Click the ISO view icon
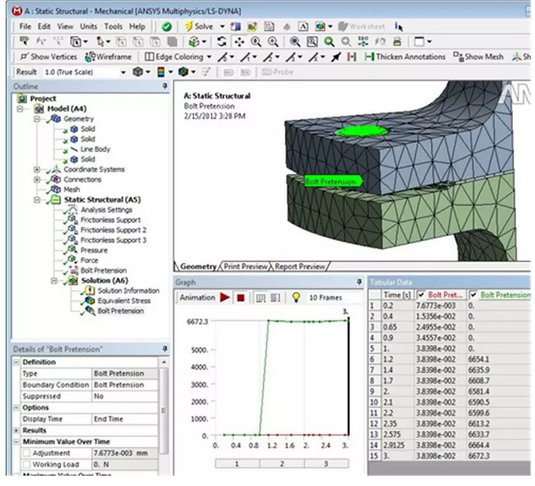Screen dimensions: 535x486 click(x=363, y=42)
